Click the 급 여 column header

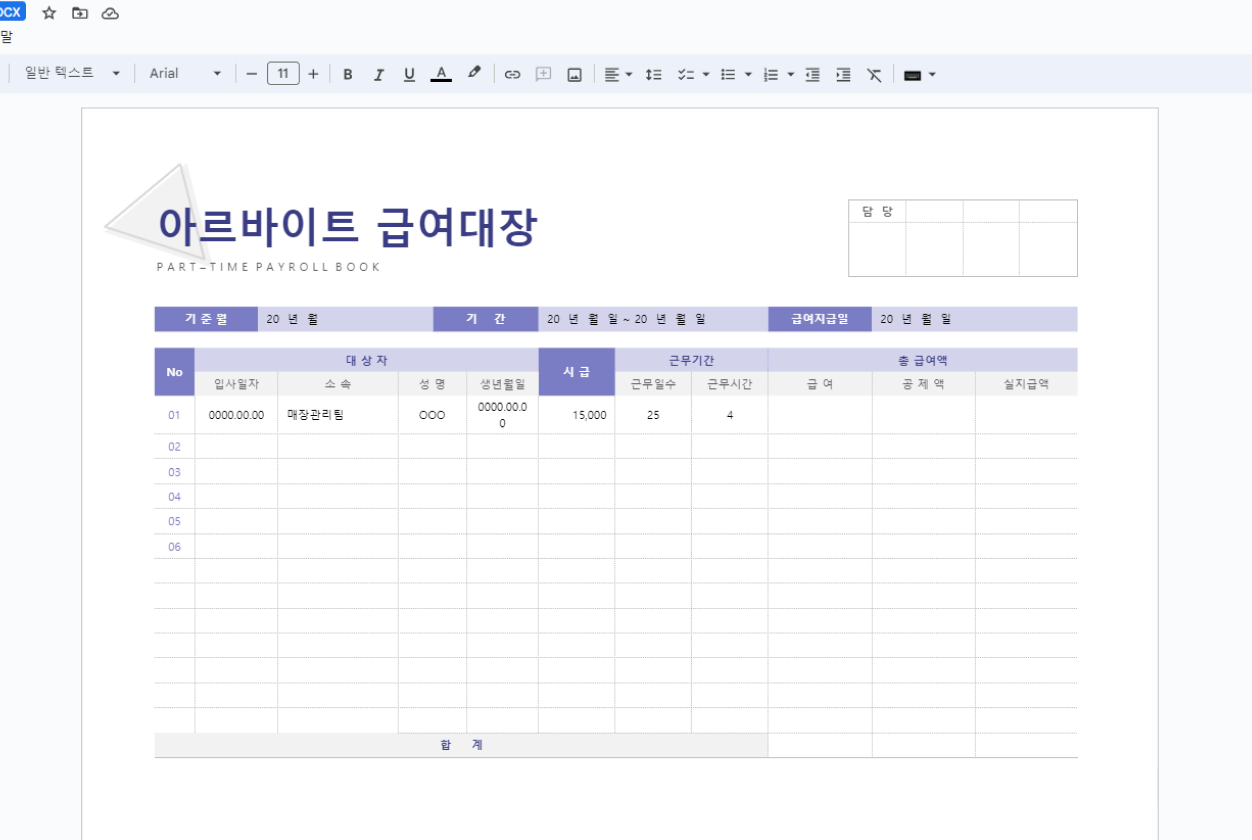tap(820, 384)
